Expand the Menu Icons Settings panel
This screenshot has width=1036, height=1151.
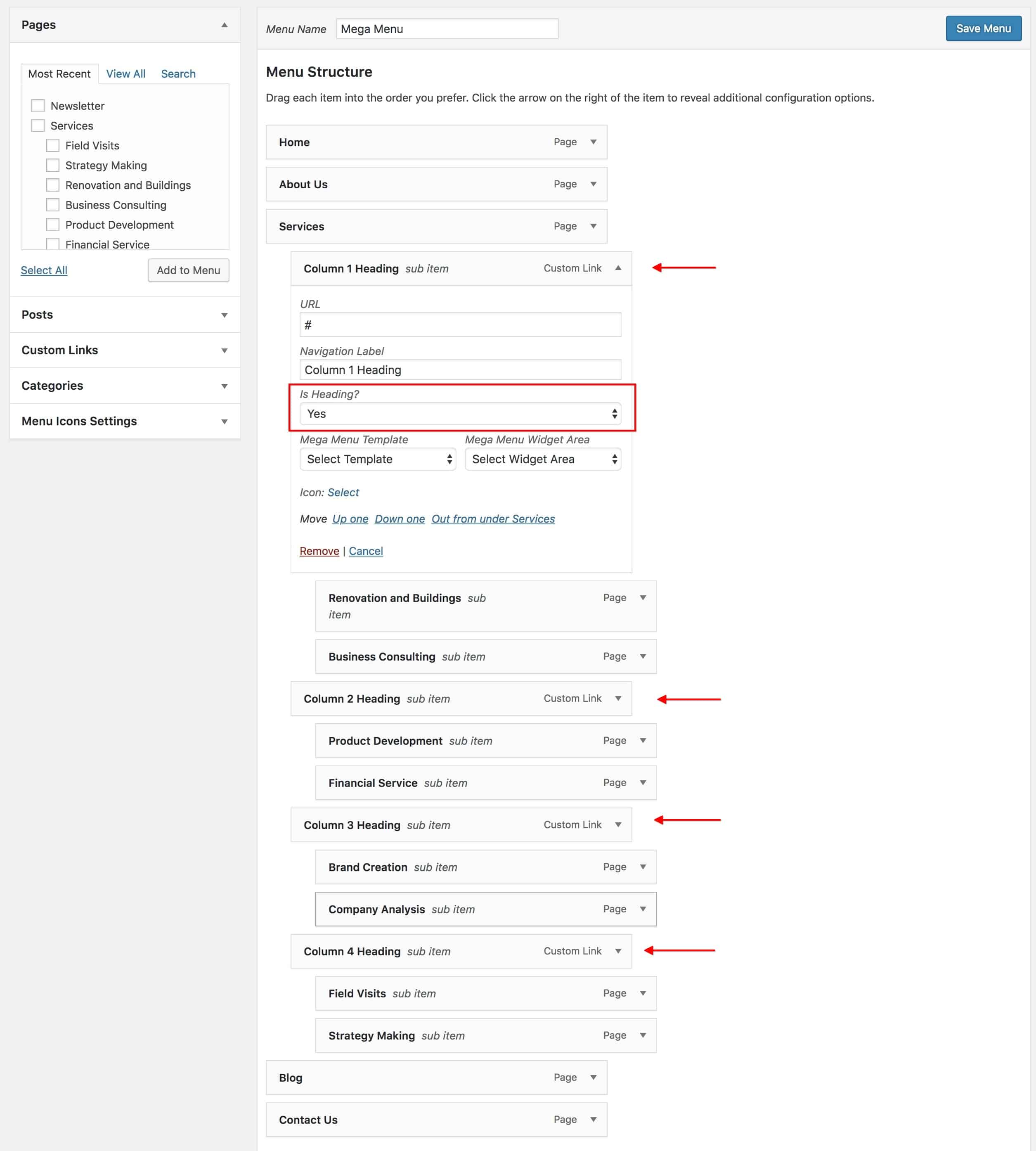pyautogui.click(x=224, y=422)
